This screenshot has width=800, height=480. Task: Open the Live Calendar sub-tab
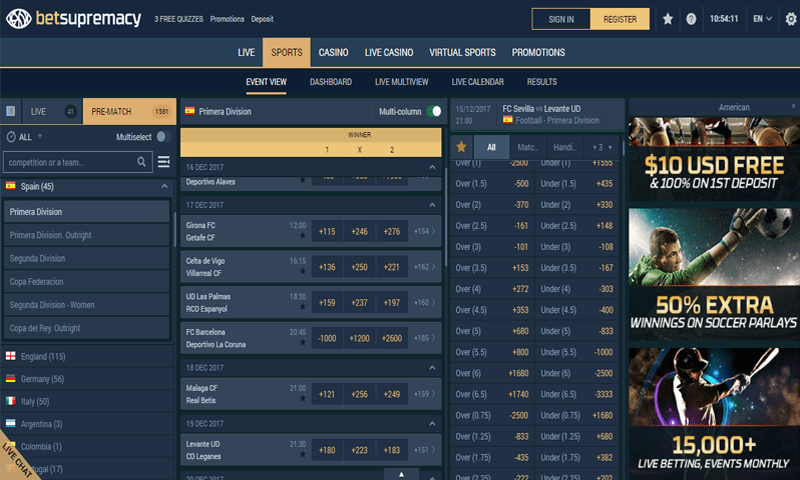coord(477,82)
